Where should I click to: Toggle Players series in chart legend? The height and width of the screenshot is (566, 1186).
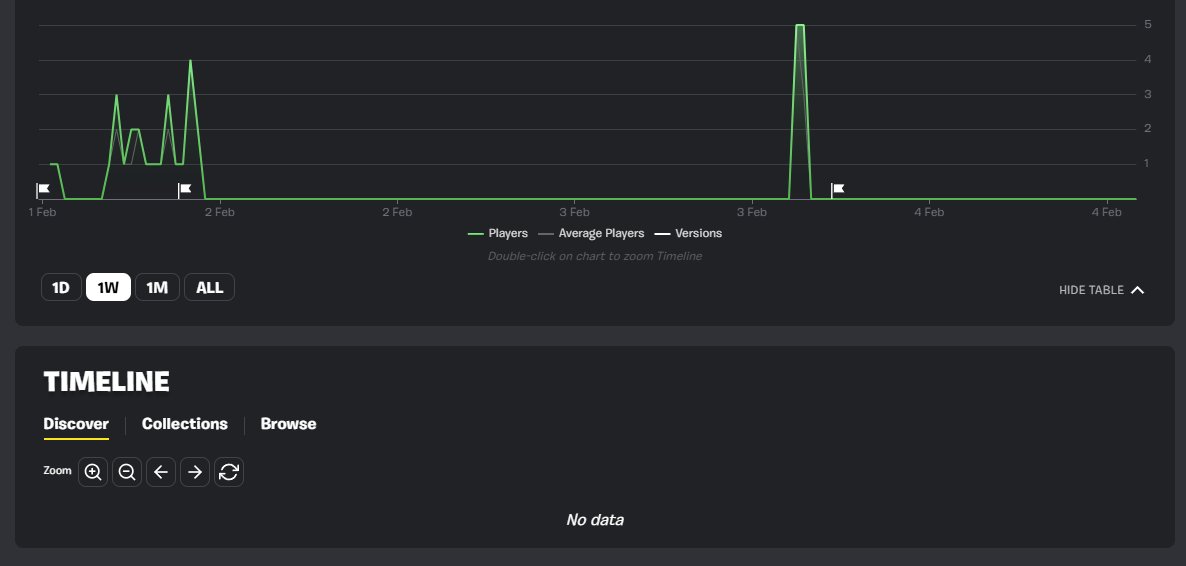[498, 234]
